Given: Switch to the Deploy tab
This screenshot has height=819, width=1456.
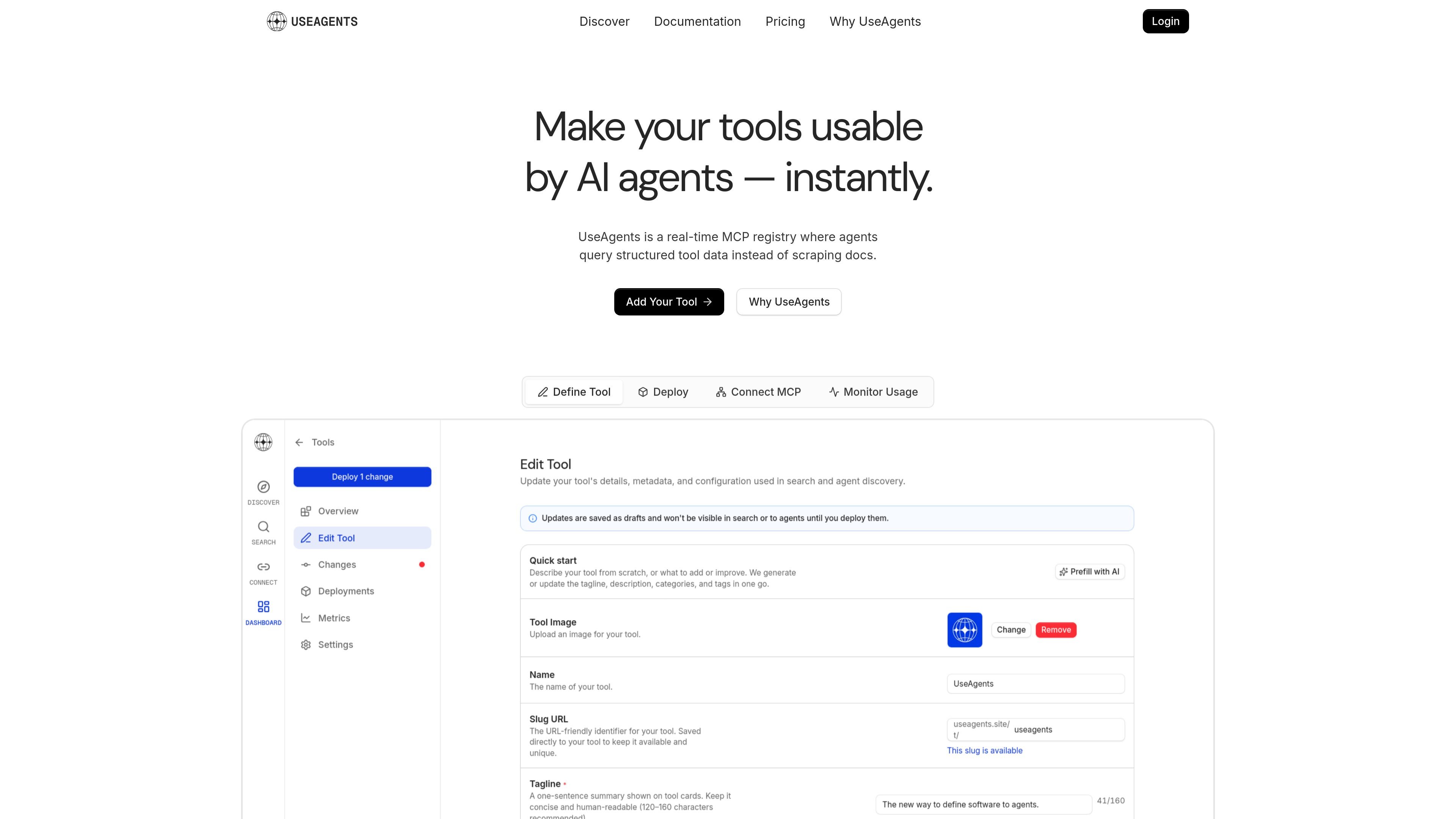Looking at the screenshot, I should [663, 392].
